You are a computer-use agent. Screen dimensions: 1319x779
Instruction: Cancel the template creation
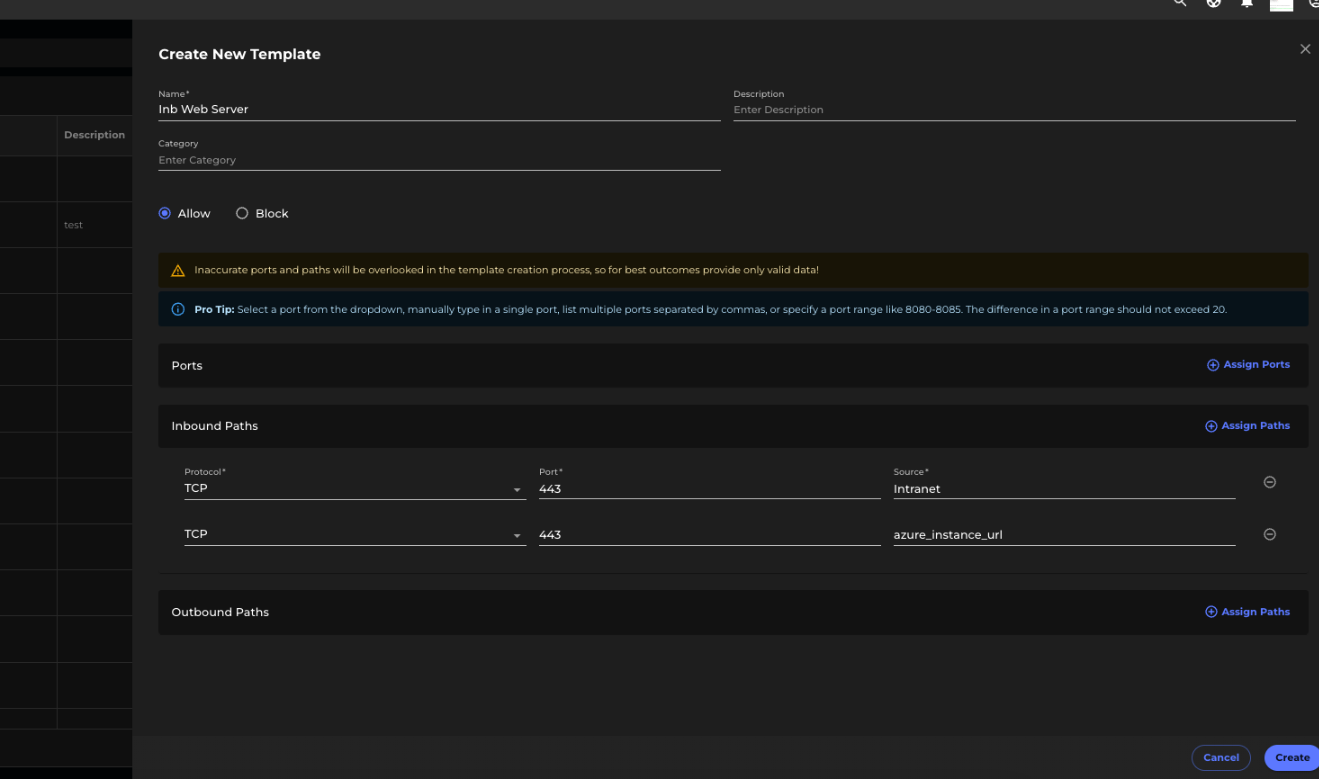coord(1221,757)
